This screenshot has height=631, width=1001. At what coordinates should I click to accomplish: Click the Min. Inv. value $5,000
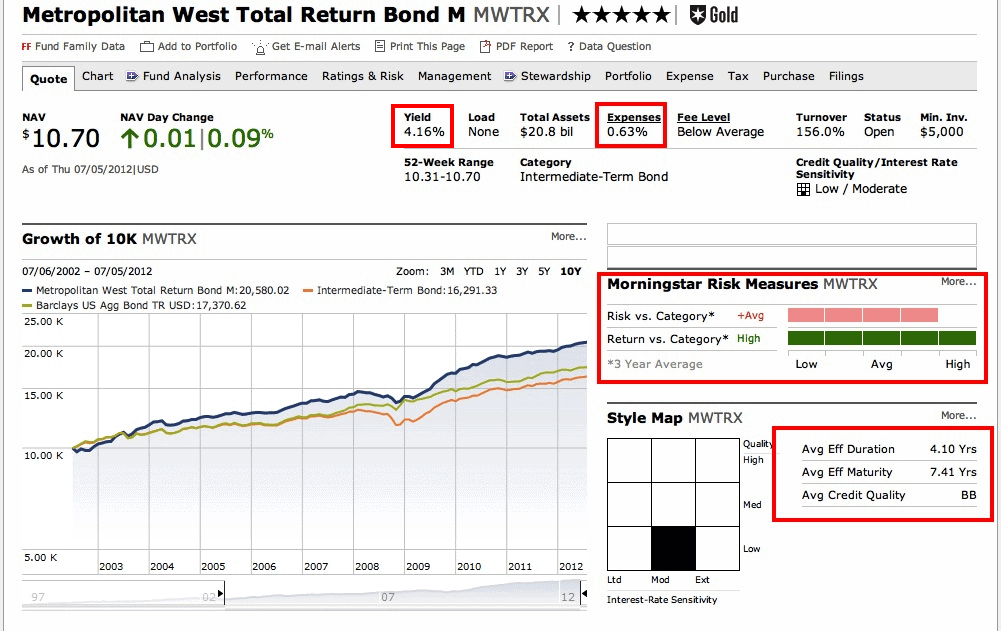pos(942,132)
